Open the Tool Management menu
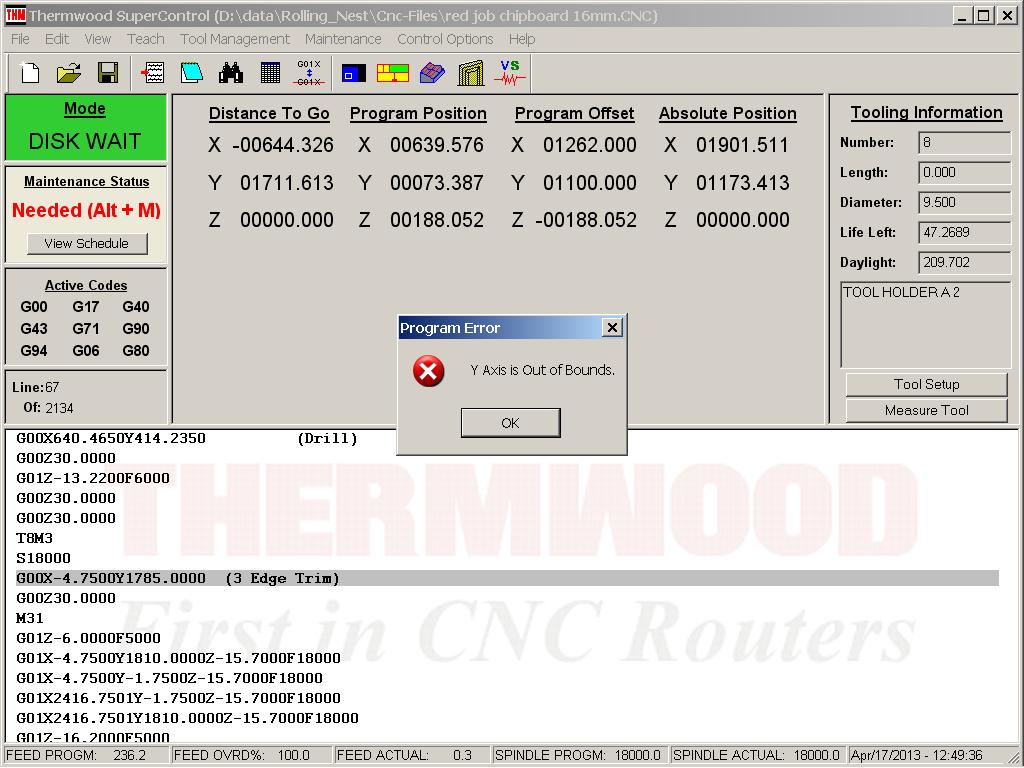The width and height of the screenshot is (1024, 768). [234, 39]
